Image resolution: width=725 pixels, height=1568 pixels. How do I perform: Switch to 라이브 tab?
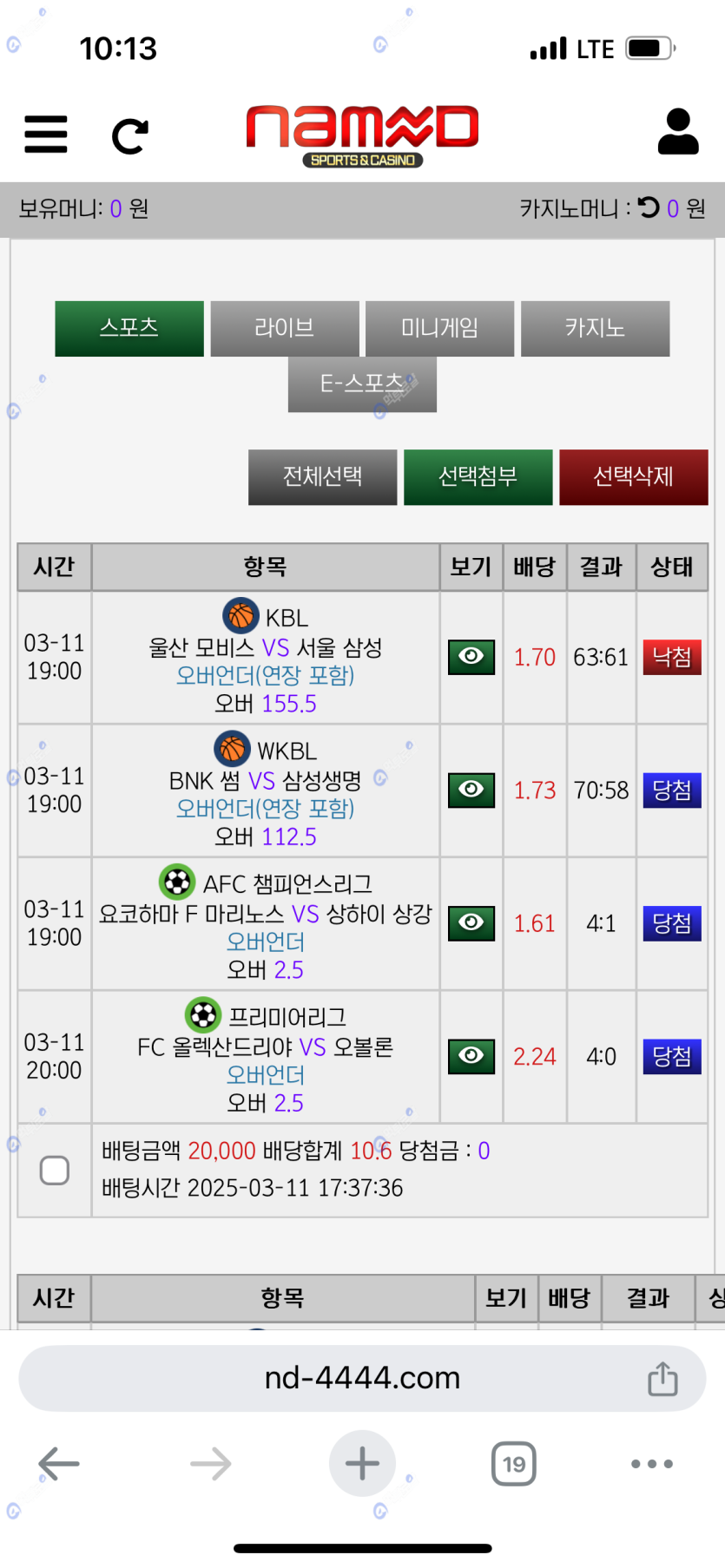click(x=285, y=329)
